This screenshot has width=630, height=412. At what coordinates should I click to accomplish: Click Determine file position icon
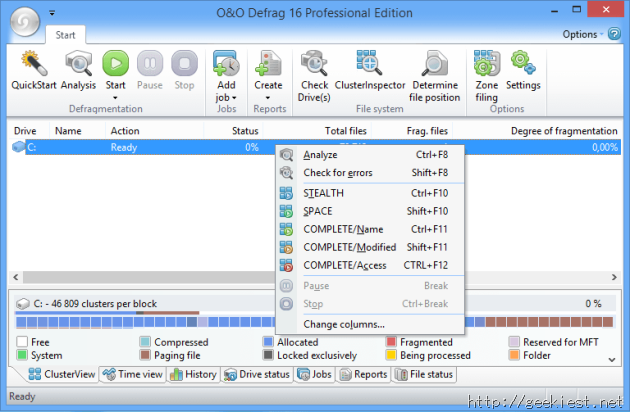tap(434, 65)
